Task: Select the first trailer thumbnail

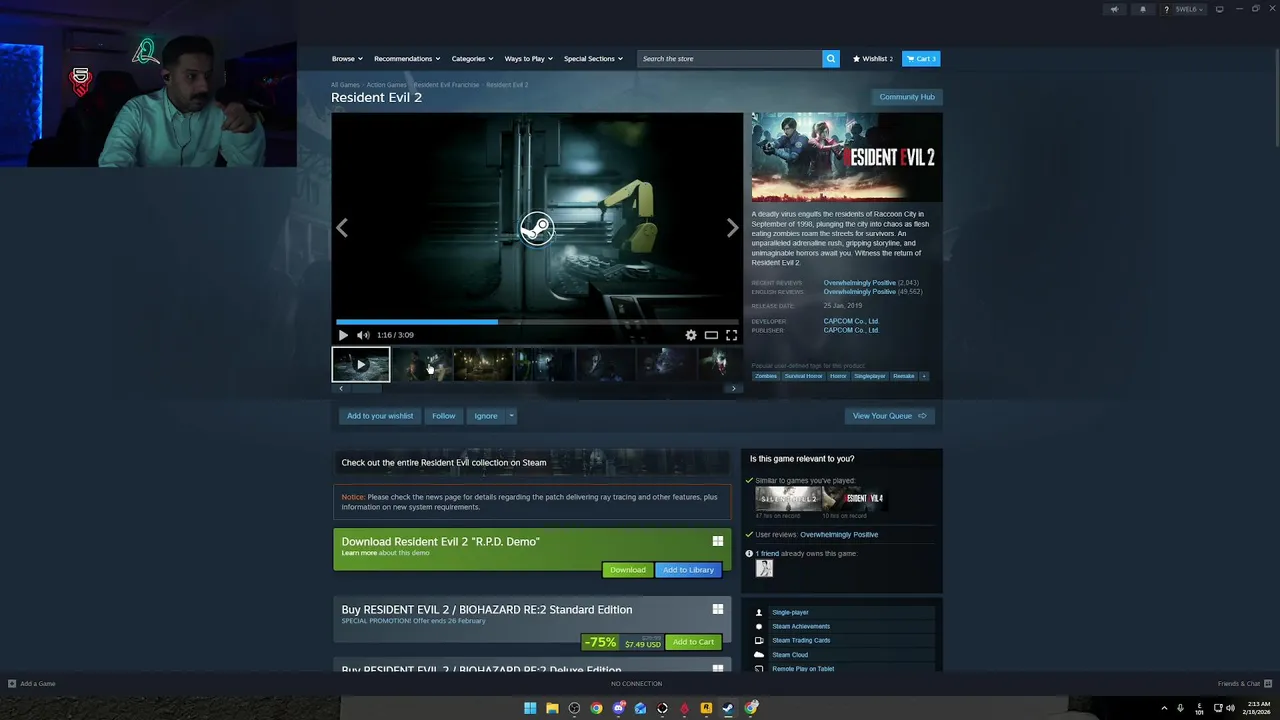Action: [361, 364]
